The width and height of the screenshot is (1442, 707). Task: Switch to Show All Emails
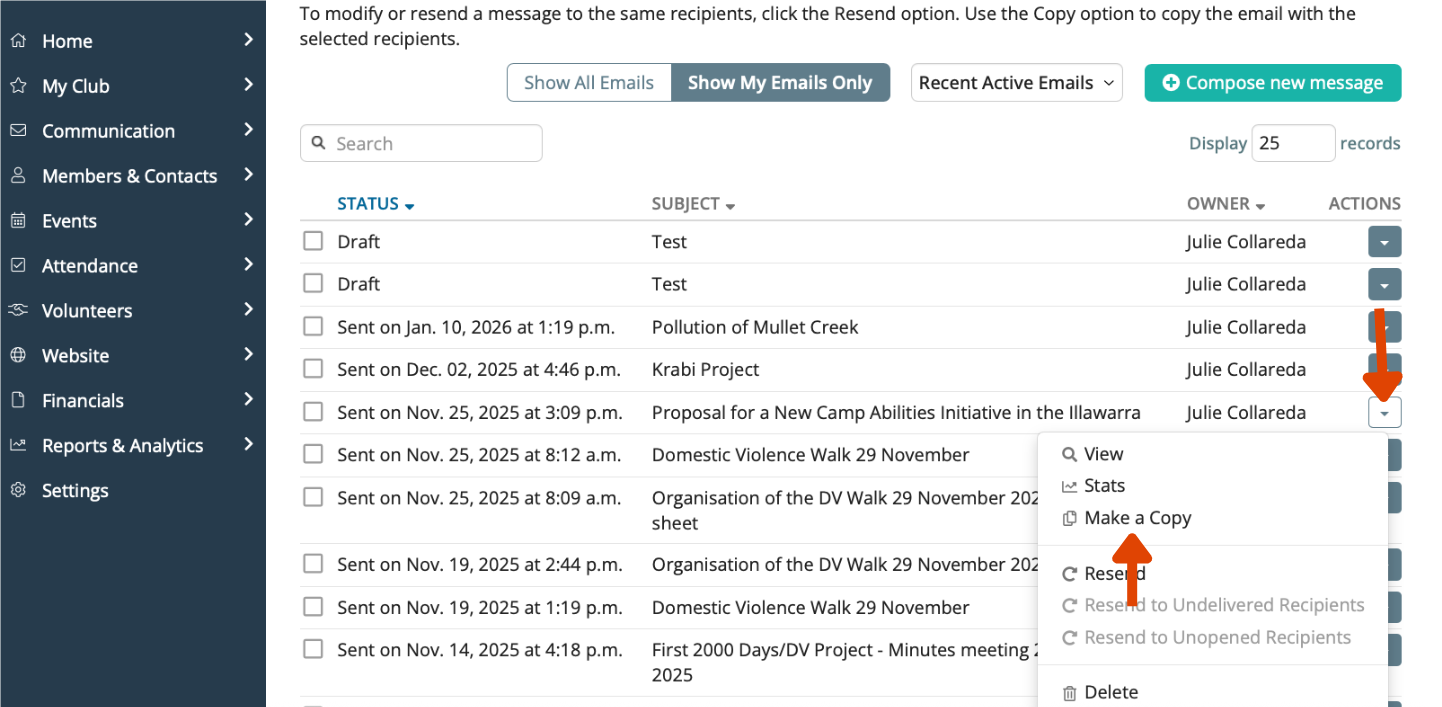(589, 83)
